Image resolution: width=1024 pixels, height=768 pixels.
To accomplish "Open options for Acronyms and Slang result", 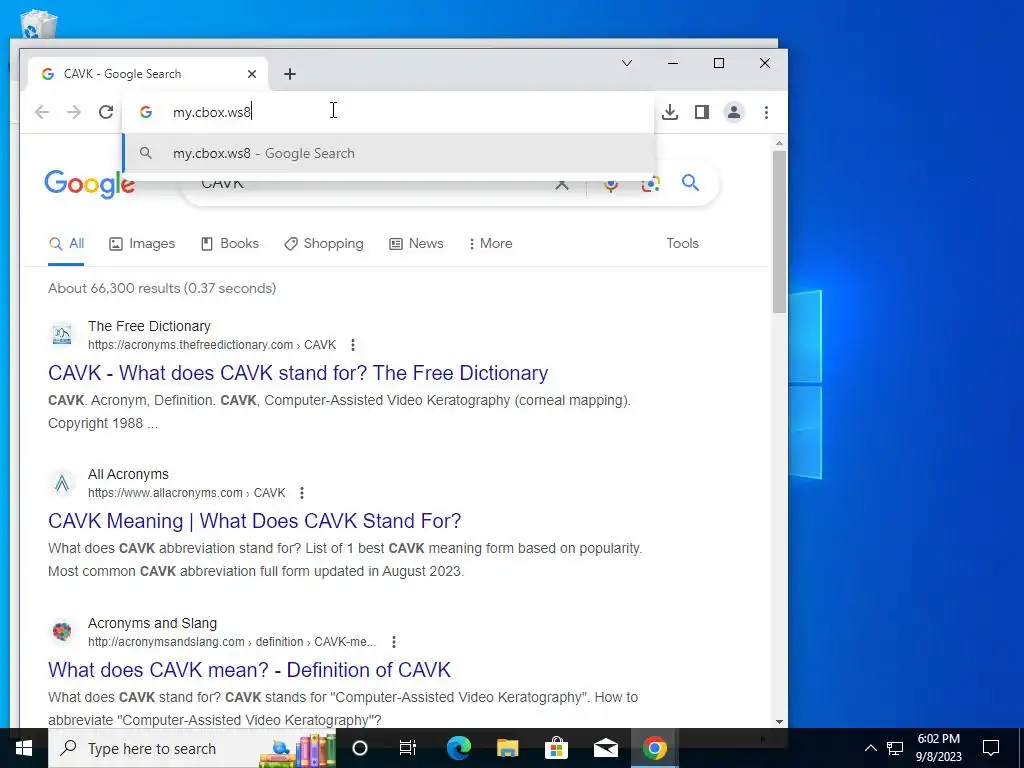I will point(394,642).
